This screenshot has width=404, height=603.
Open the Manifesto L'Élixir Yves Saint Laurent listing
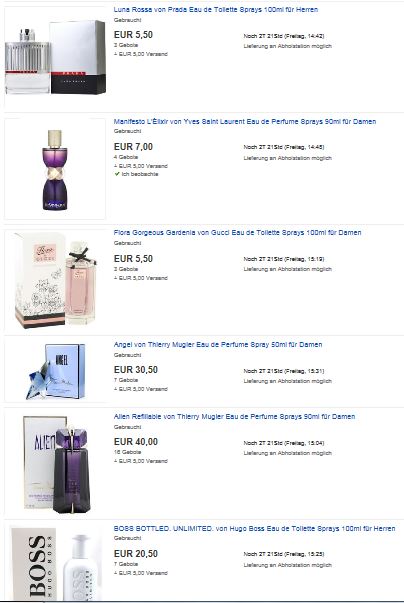[245, 122]
